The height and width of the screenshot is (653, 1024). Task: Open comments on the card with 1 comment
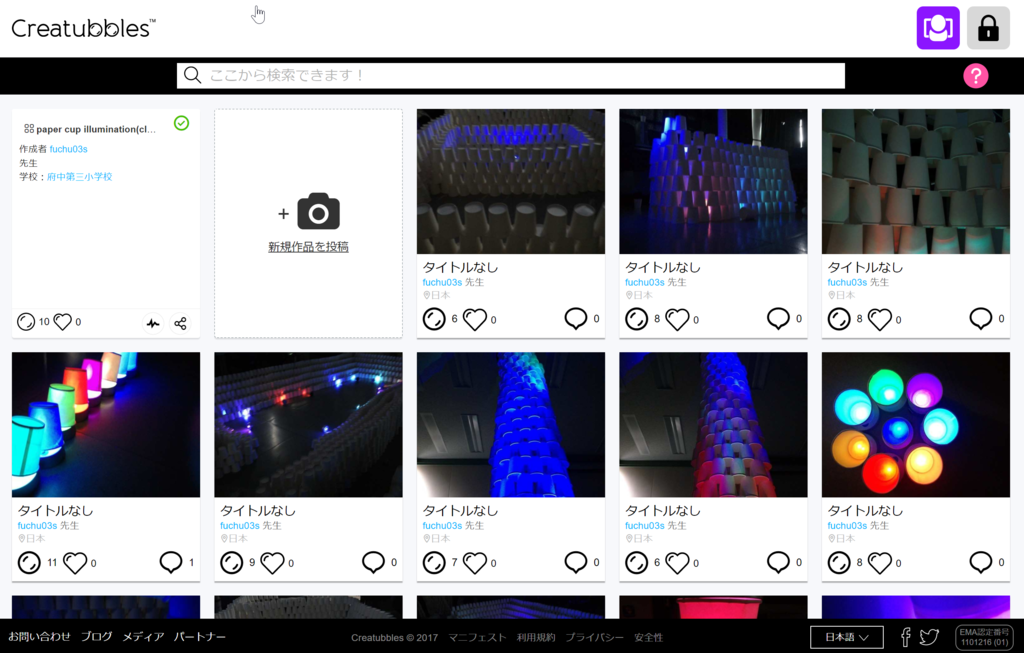click(x=171, y=562)
